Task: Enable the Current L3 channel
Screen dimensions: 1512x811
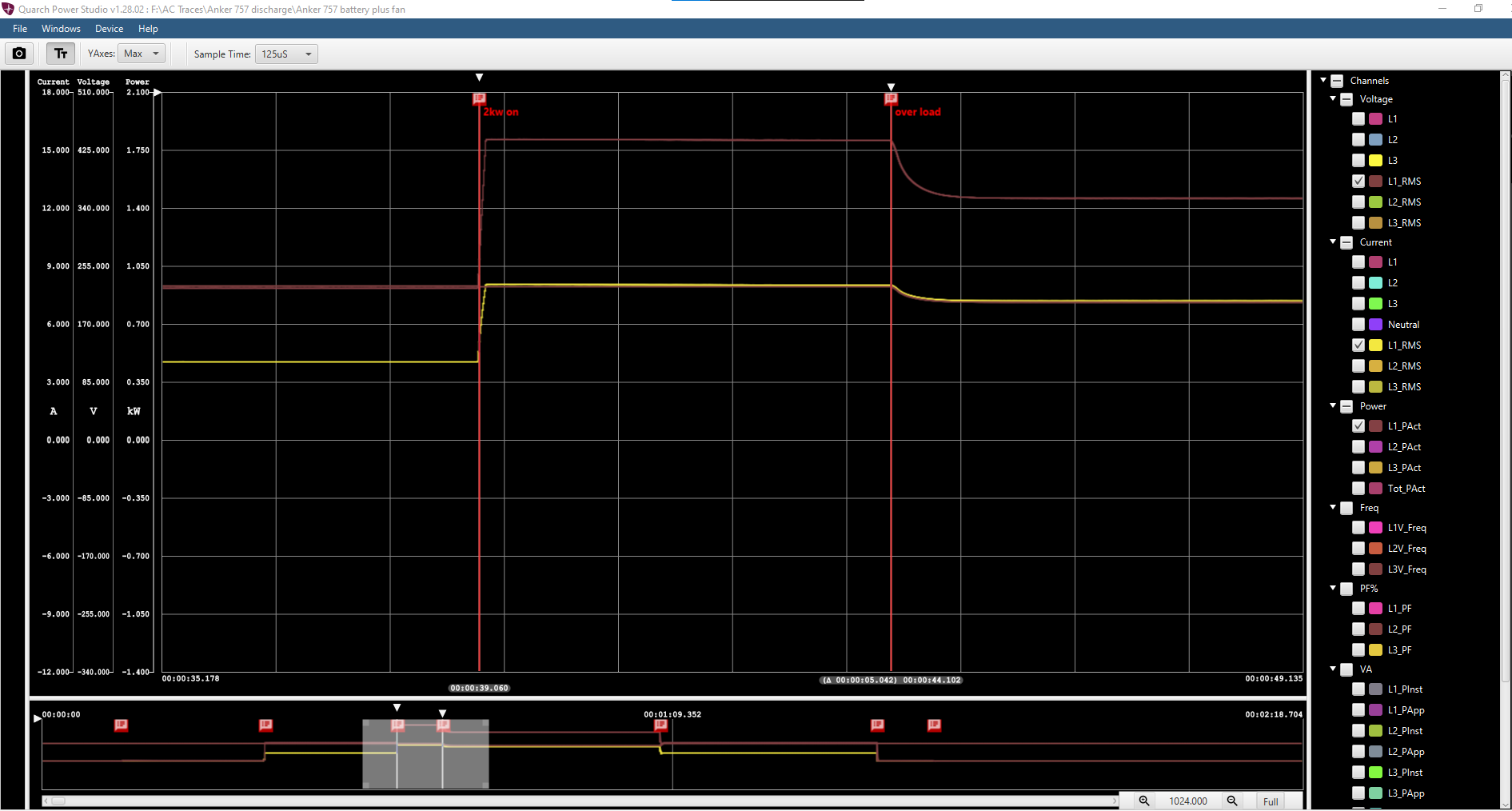Action: 1358,303
